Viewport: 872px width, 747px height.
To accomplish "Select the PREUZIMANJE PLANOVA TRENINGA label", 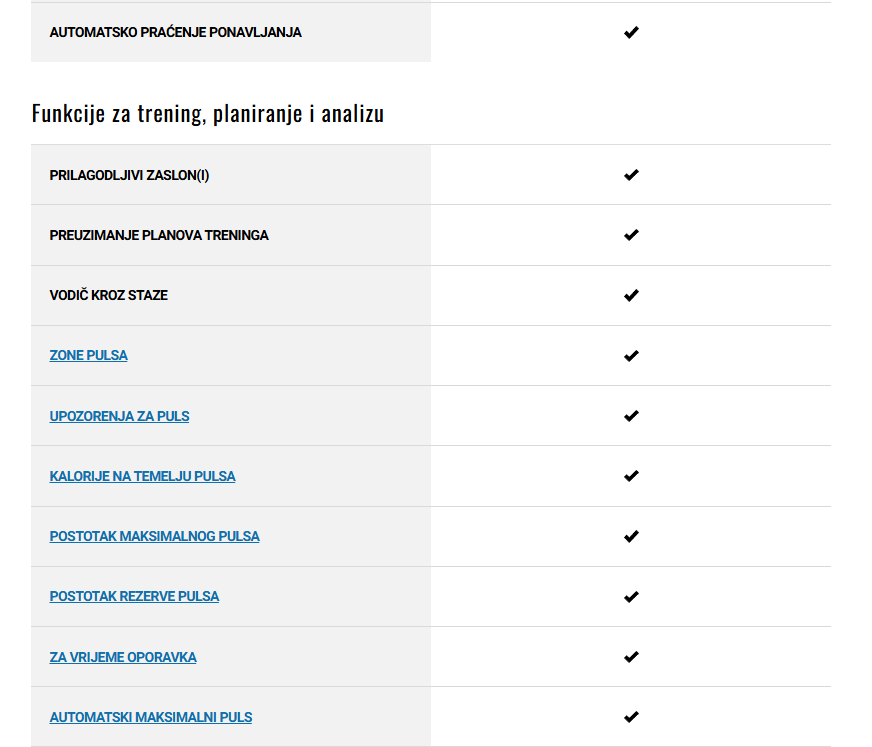I will pyautogui.click(x=159, y=235).
